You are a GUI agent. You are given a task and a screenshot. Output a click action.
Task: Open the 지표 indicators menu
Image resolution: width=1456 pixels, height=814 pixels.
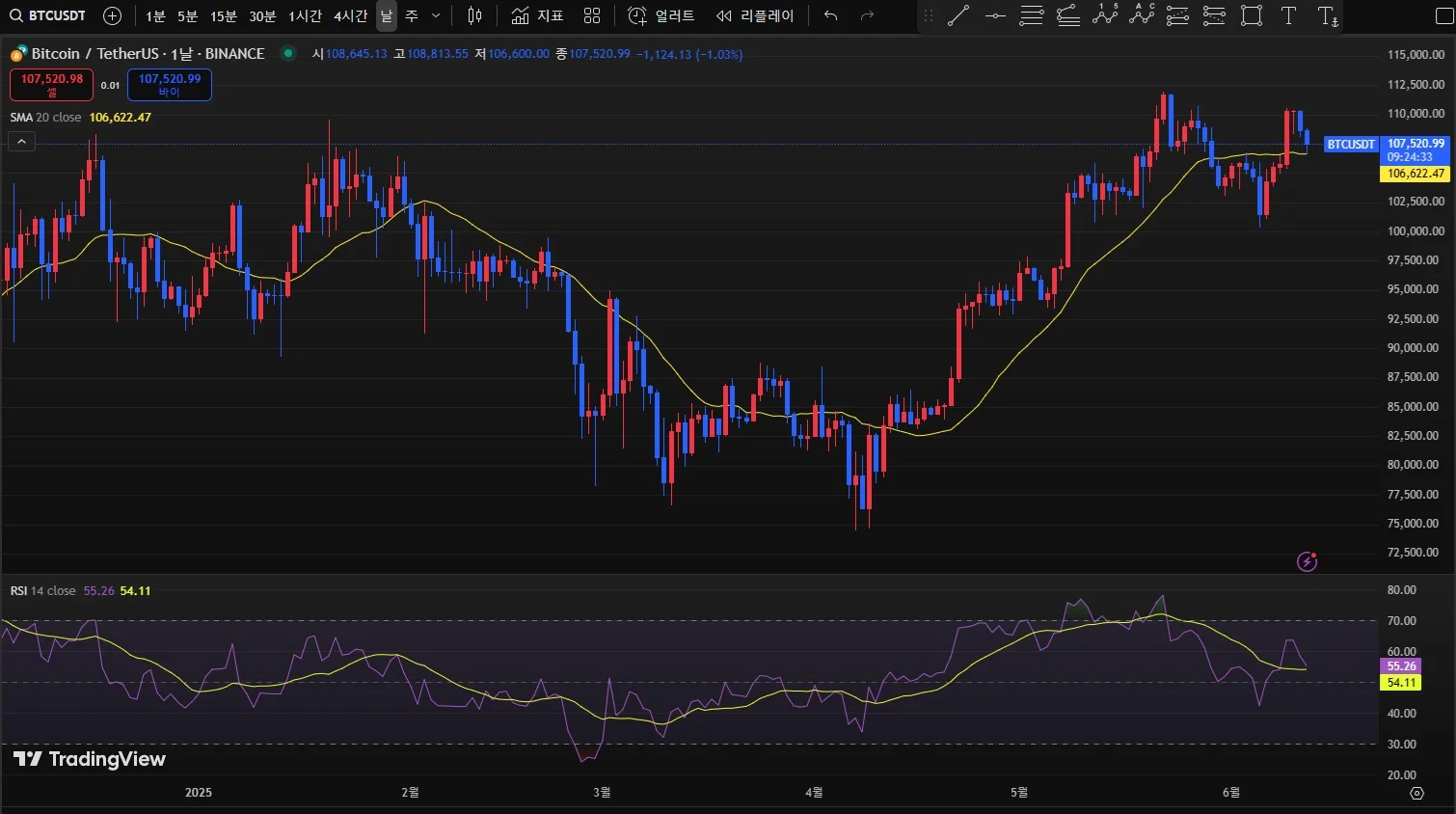tap(537, 15)
